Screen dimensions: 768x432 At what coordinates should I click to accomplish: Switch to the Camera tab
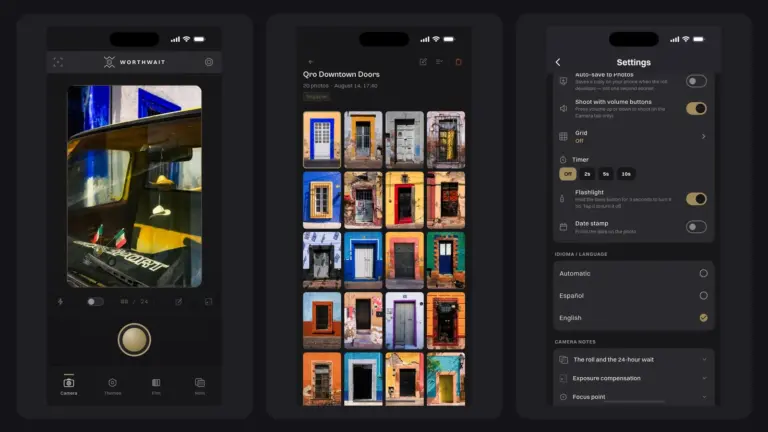69,385
